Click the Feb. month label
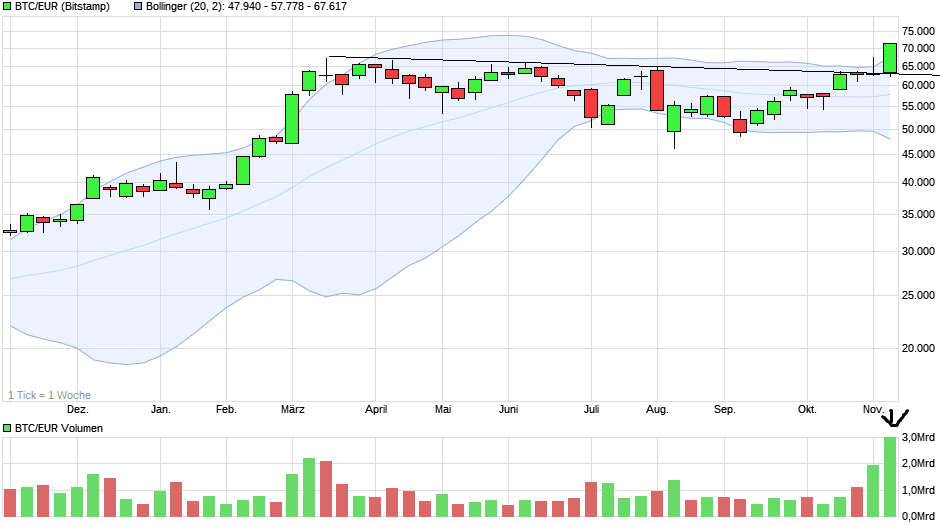This screenshot has height=526, width=940. (x=226, y=410)
